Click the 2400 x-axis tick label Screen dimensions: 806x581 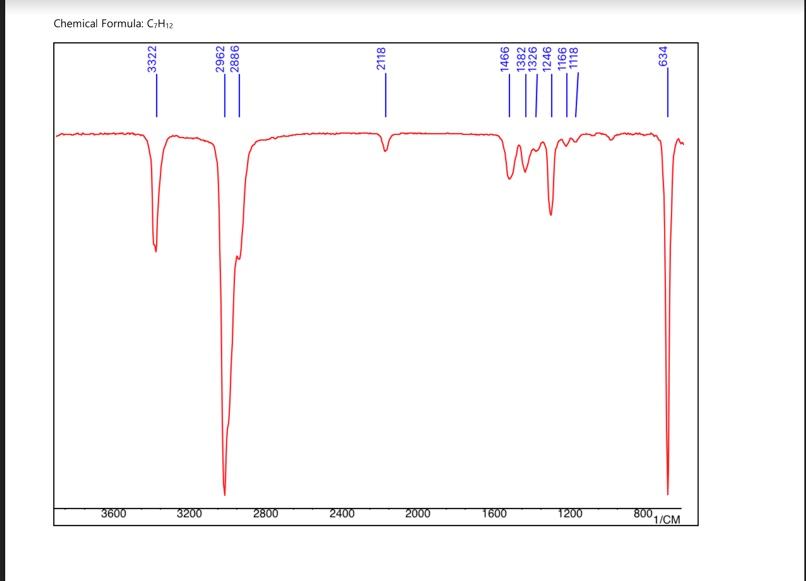pos(342,514)
